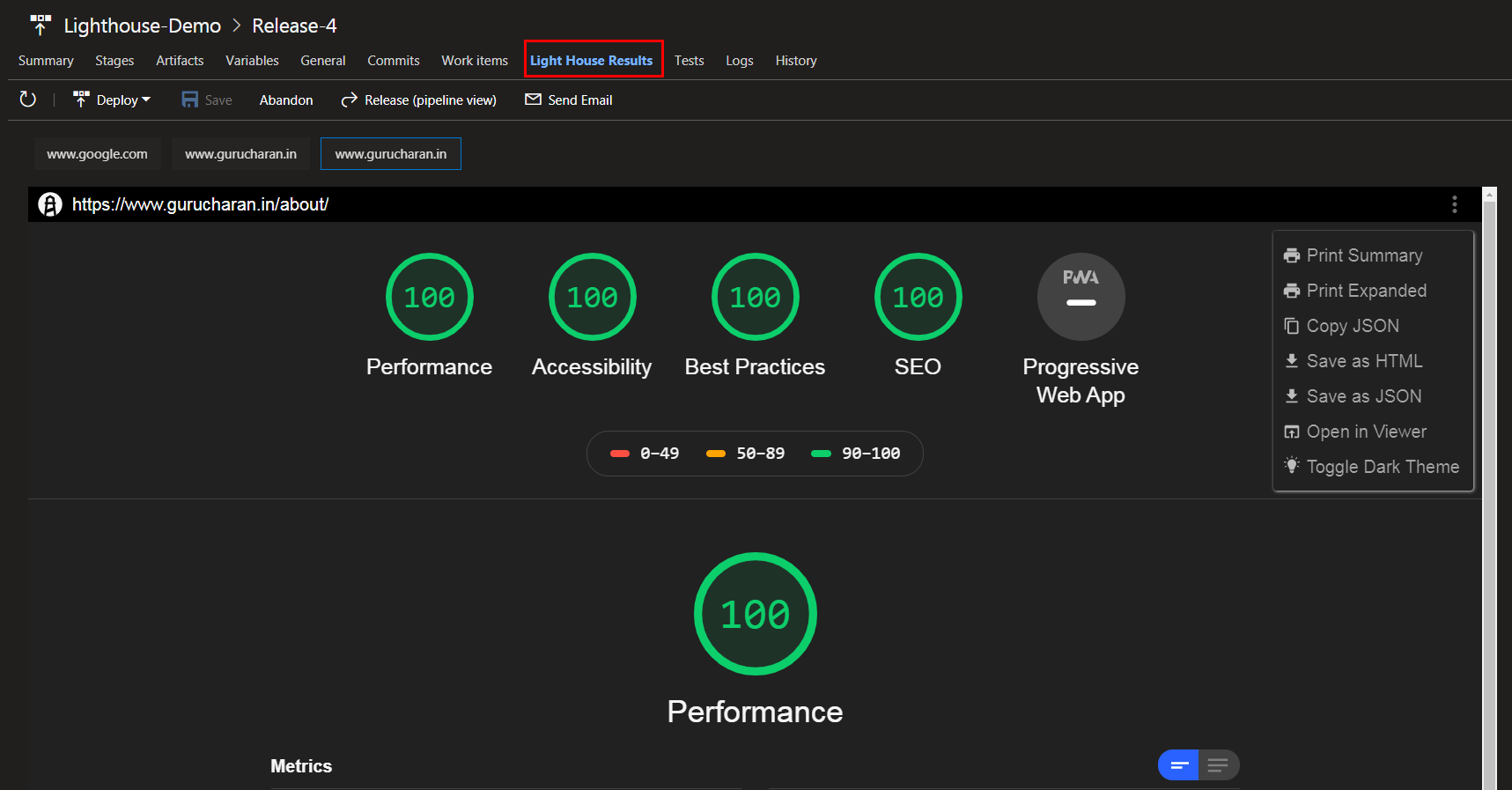
Task: Click the envelope icon for Send Email
Action: [x=533, y=99]
